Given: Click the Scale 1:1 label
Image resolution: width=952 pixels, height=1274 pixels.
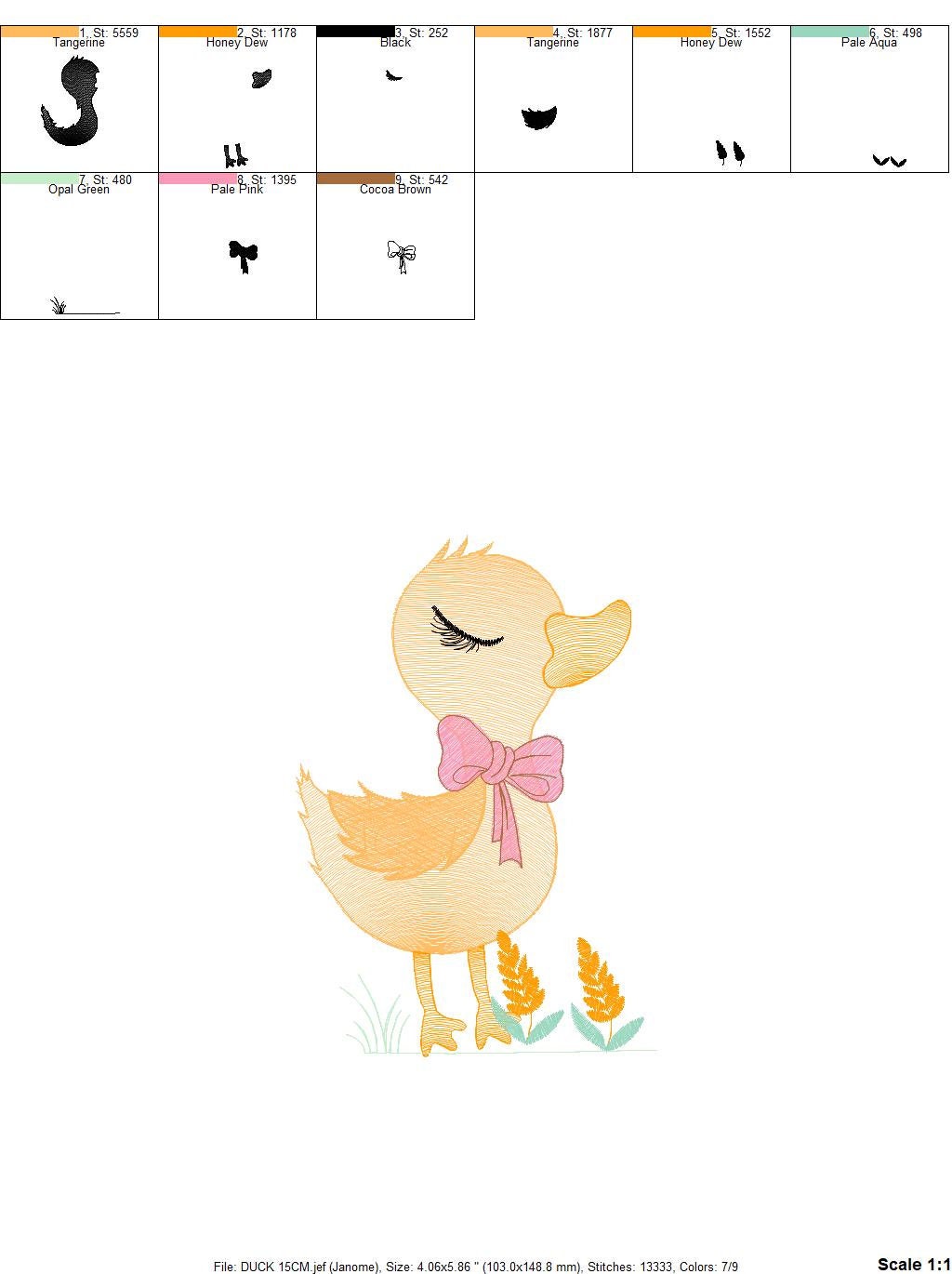Looking at the screenshot, I should (x=915, y=1265).
